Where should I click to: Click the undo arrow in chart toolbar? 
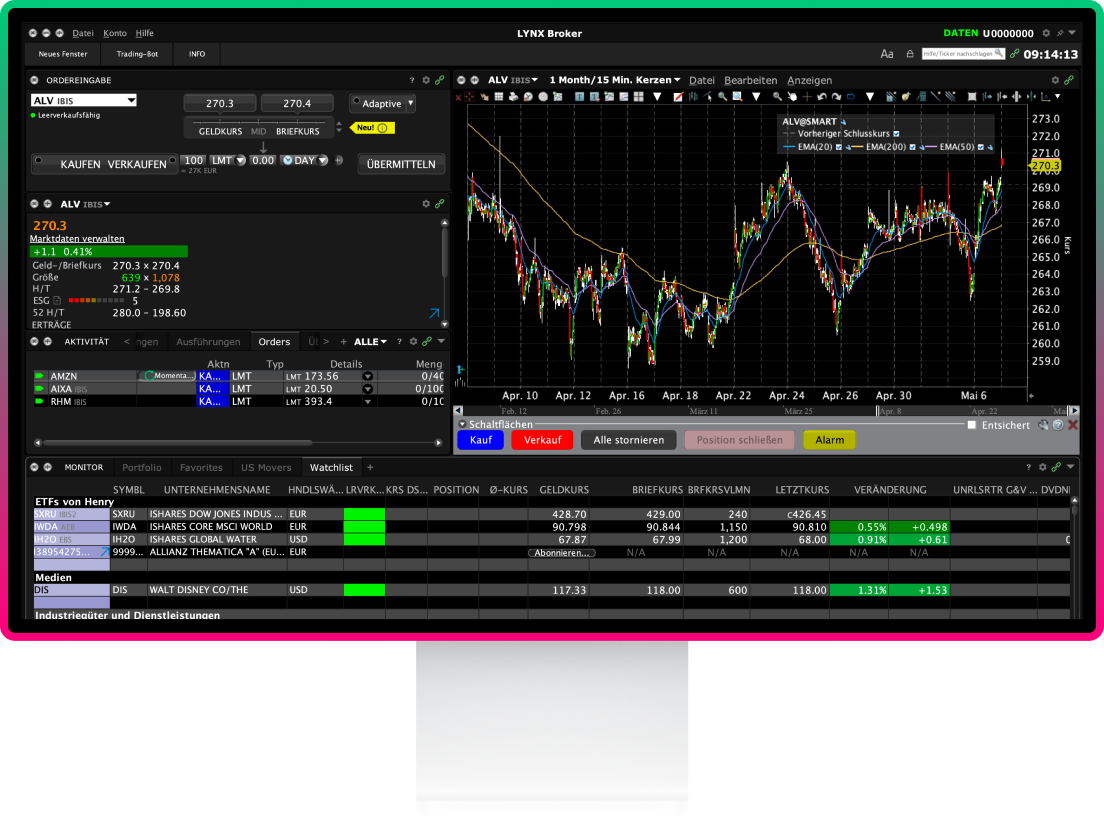click(x=822, y=96)
